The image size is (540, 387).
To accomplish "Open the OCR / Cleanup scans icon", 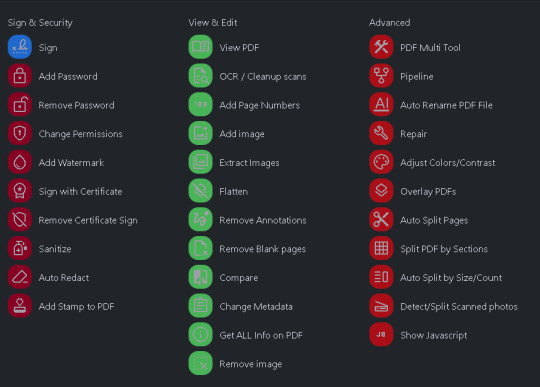I will pyautogui.click(x=200, y=76).
